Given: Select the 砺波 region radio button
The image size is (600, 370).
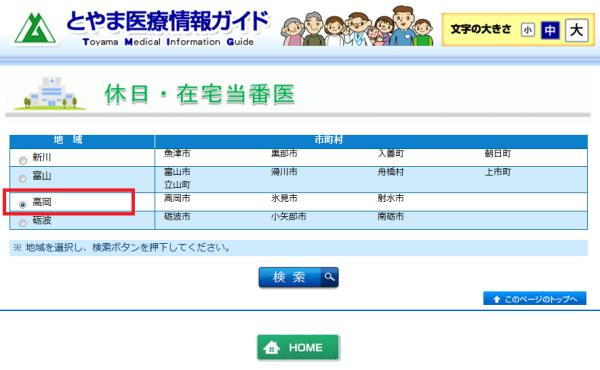Looking at the screenshot, I should pyautogui.click(x=23, y=223).
